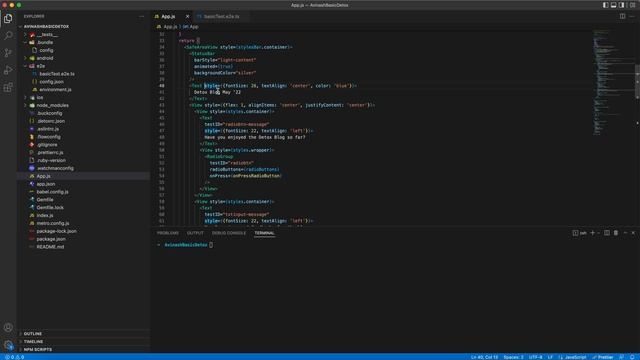Click the Ln 40 cursor position status item
640x360 pixels.
pos(484,357)
